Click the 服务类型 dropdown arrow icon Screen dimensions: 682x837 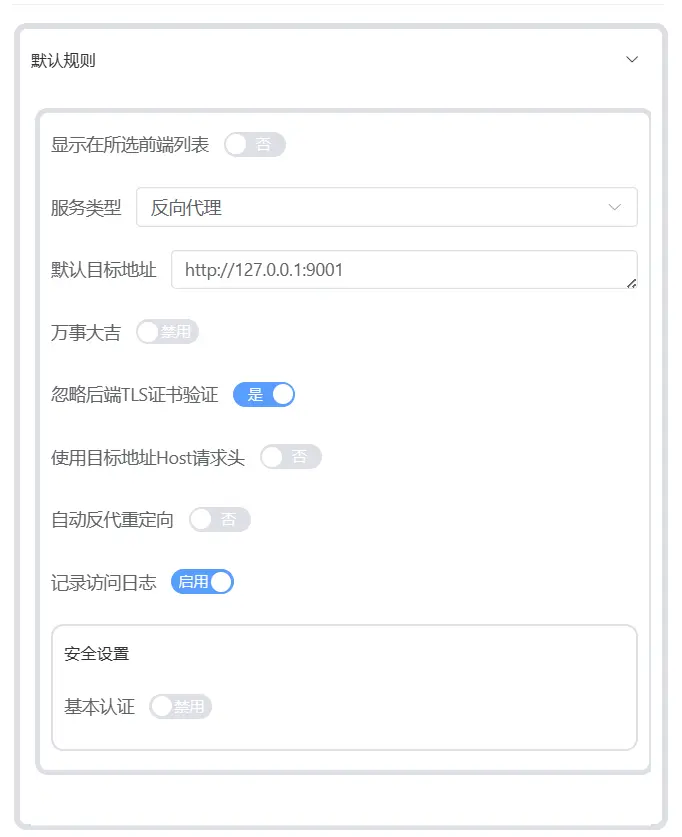(x=615, y=207)
